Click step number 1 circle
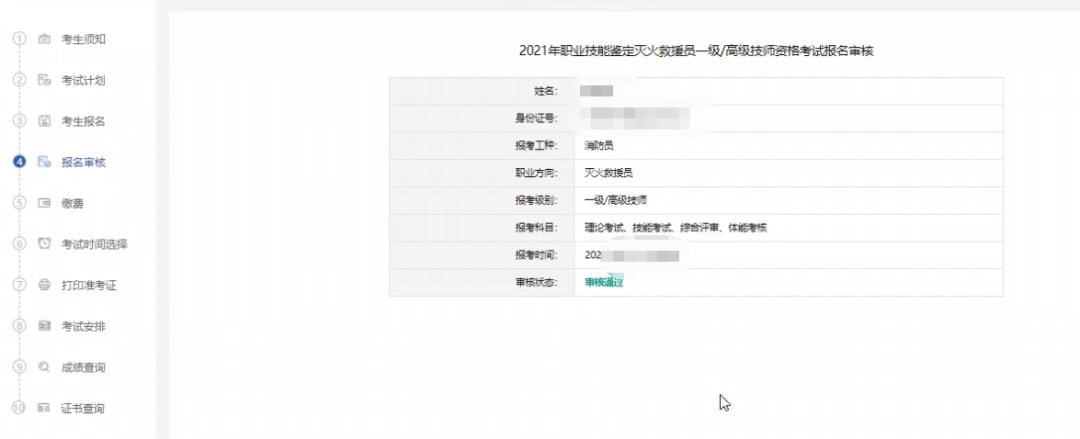 [x=19, y=39]
